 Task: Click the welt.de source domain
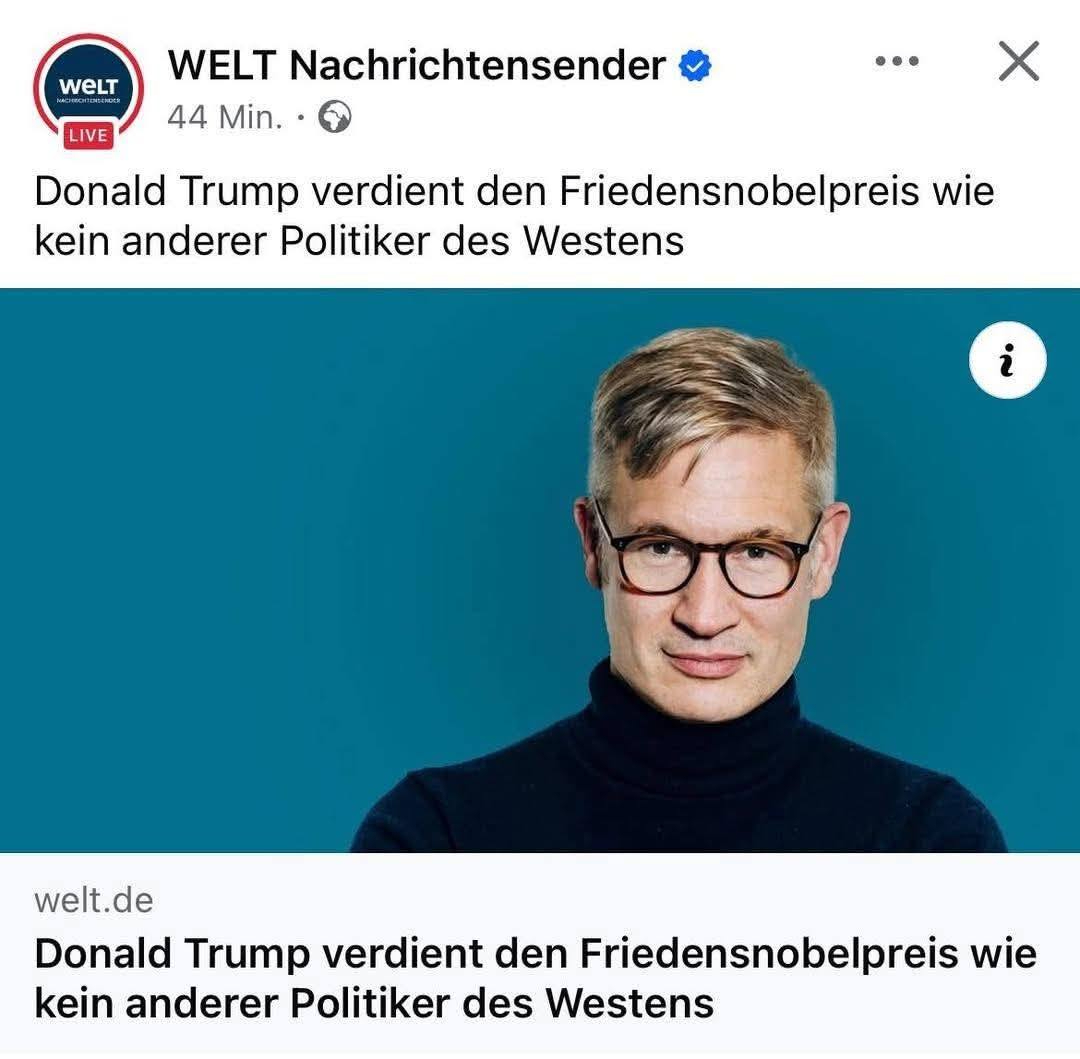94,900
